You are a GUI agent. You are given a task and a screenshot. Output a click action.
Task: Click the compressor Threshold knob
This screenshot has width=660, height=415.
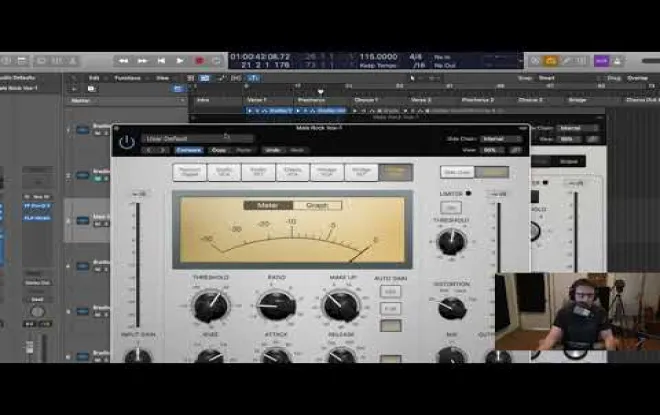point(211,306)
